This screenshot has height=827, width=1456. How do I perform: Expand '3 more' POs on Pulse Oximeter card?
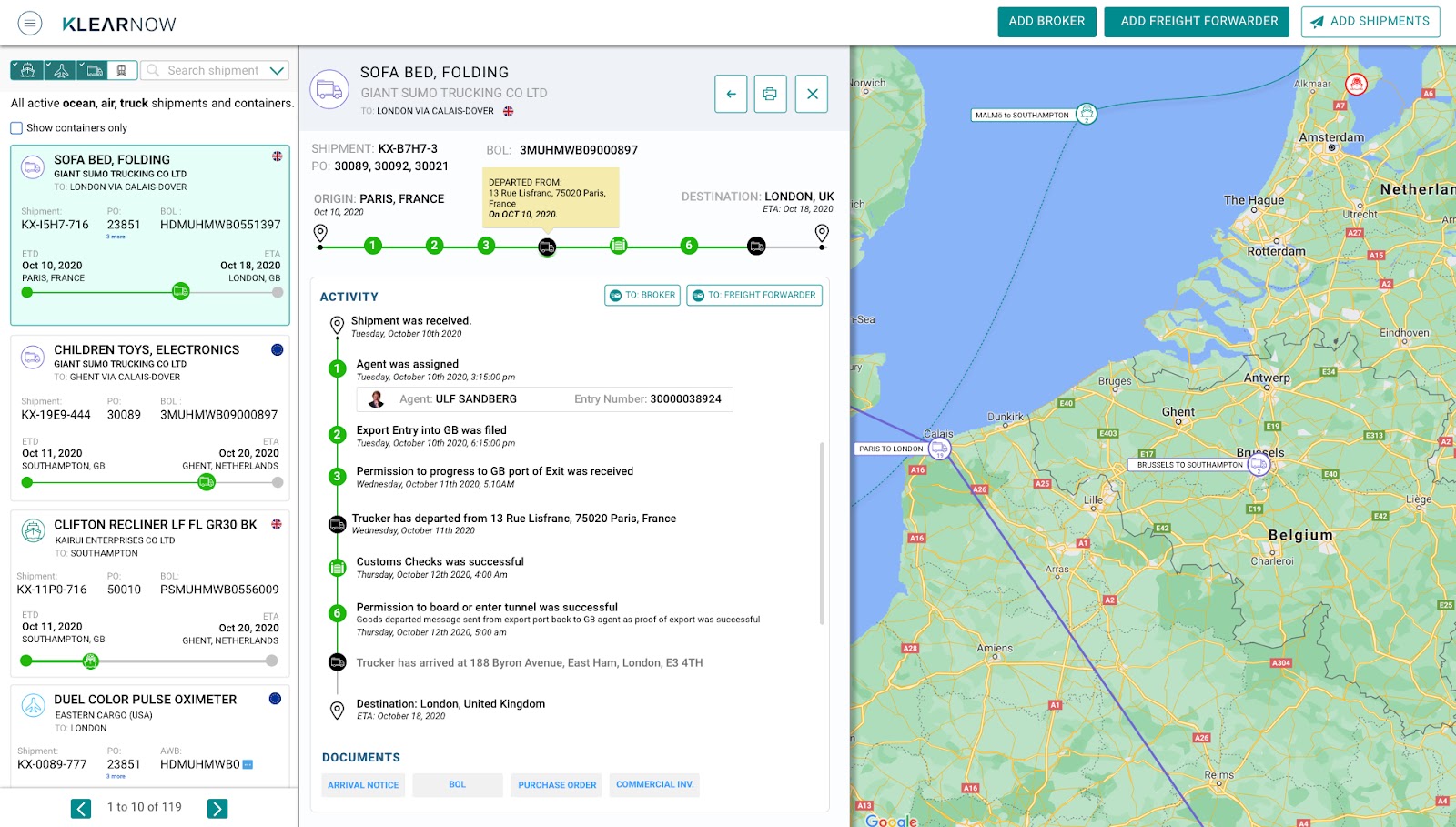tap(116, 777)
